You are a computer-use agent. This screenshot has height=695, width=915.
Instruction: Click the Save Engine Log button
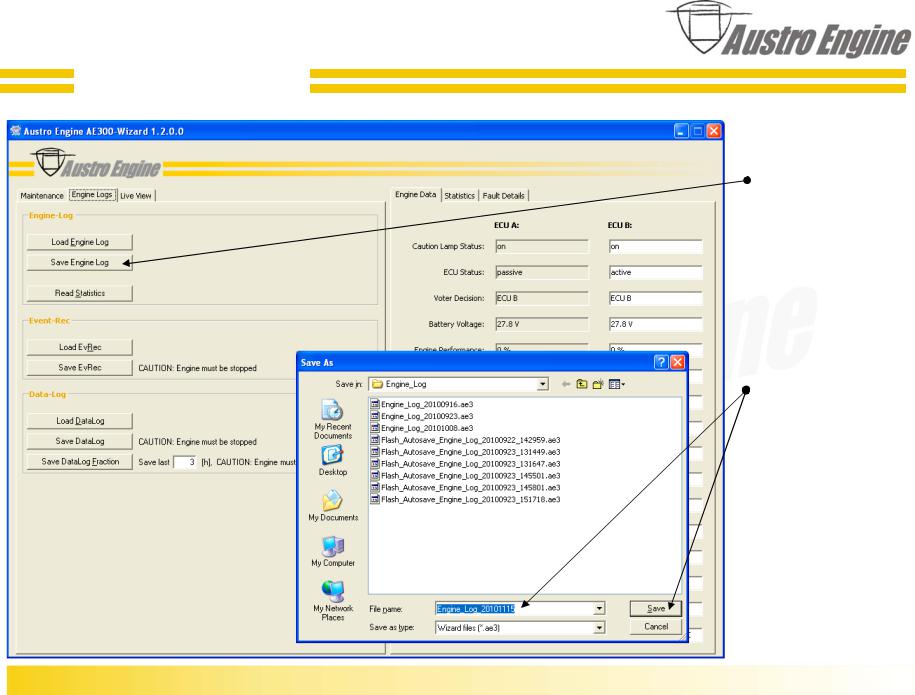[x=79, y=262]
